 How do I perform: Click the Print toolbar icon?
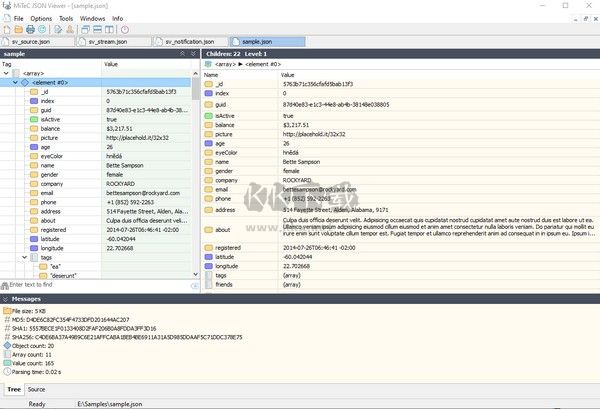click(31, 30)
